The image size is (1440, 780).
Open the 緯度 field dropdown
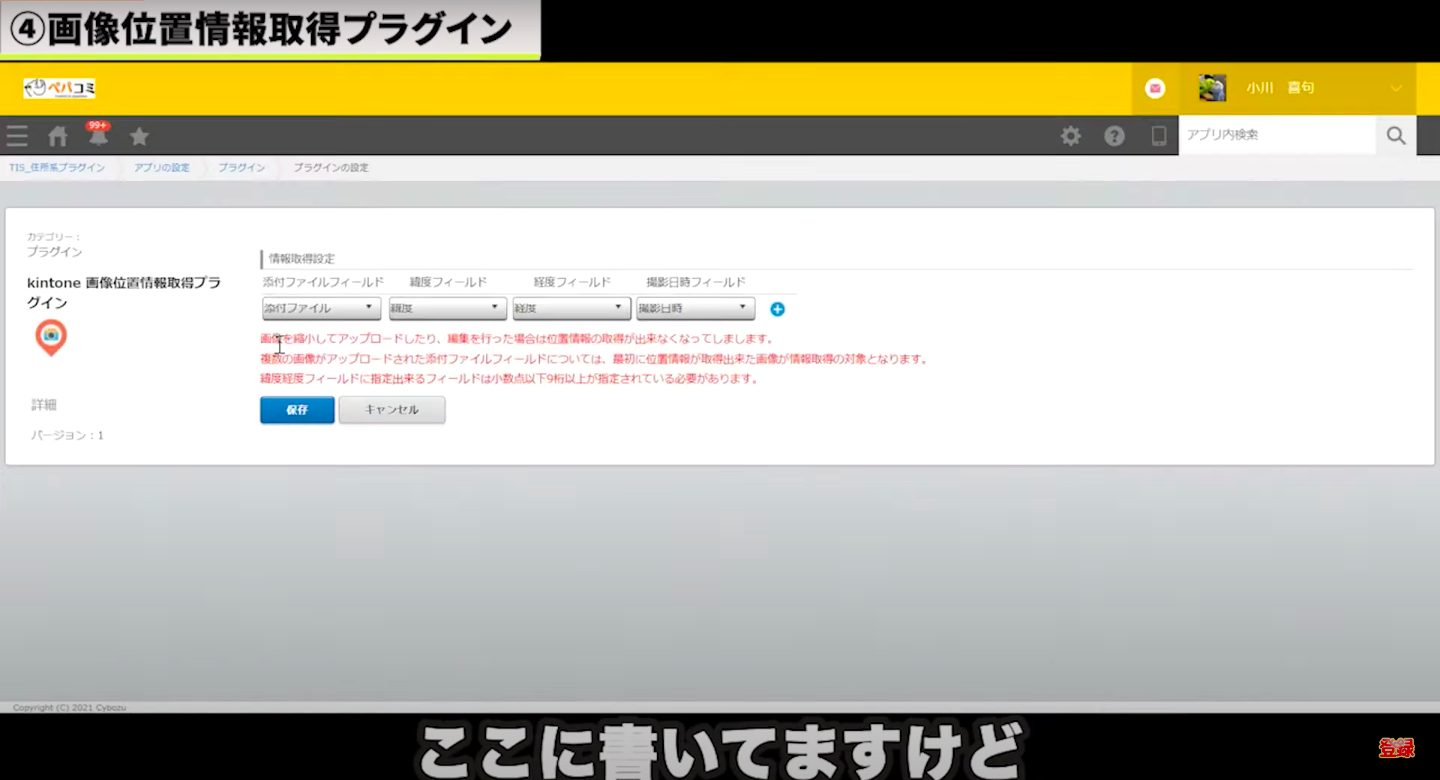point(446,308)
